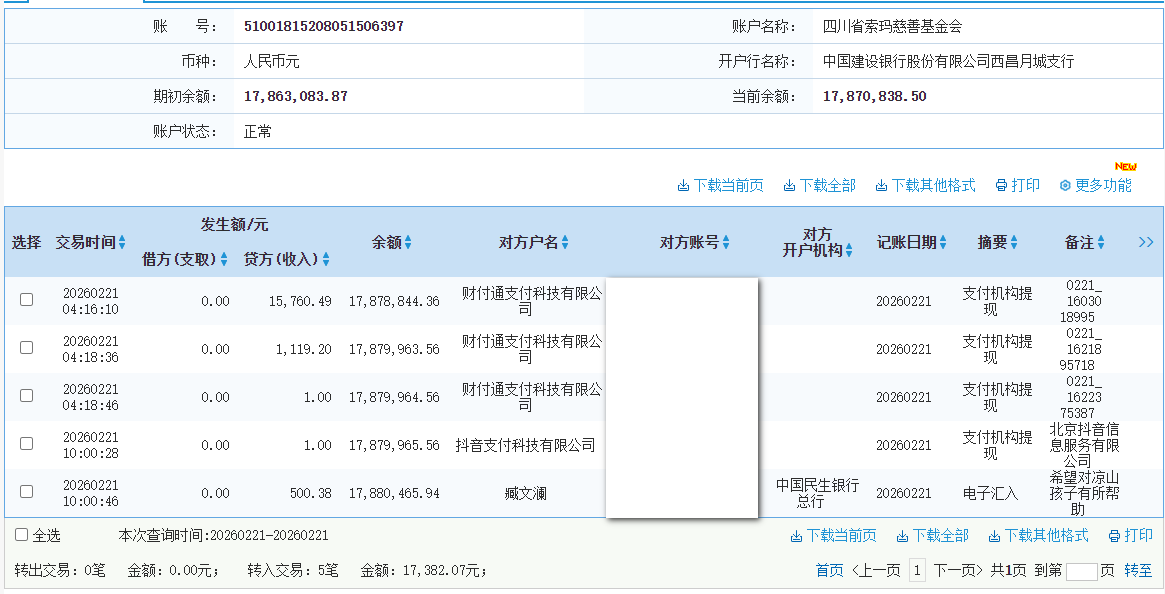Screen dimensions: 1165x594
Task: Click the 打印 printer icon above the table
Action: (x=1000, y=185)
